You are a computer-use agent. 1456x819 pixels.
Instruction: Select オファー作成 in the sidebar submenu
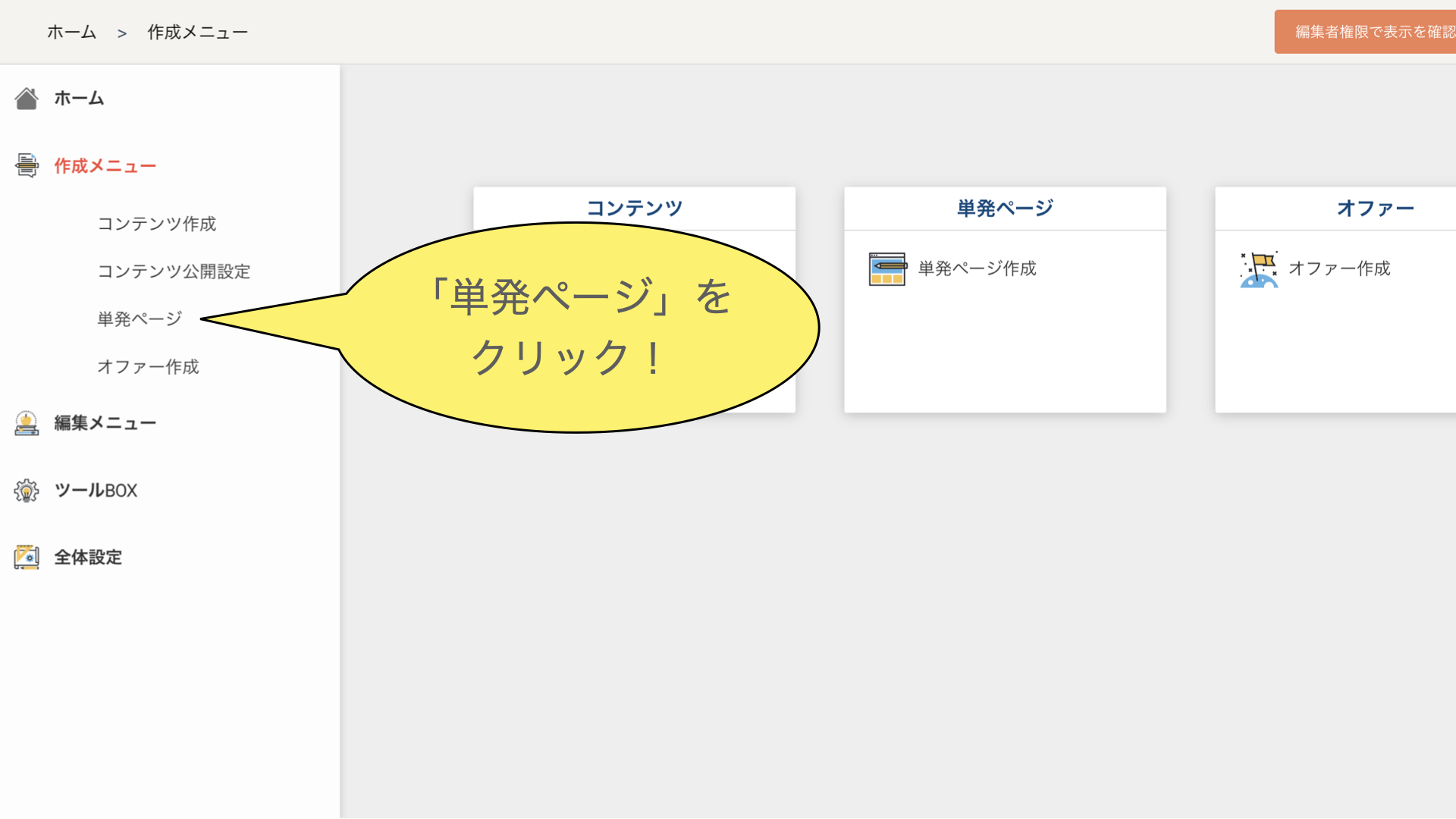point(148,367)
